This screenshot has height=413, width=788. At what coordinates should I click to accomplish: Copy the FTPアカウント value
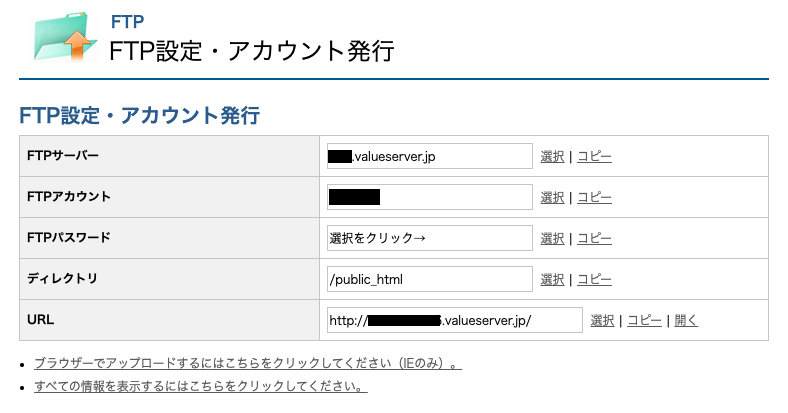coord(594,197)
